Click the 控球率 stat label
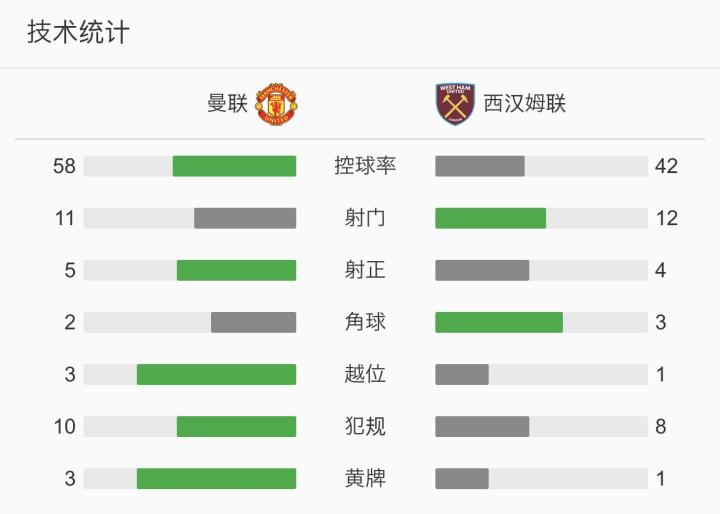The image size is (720, 514). pyautogui.click(x=365, y=166)
